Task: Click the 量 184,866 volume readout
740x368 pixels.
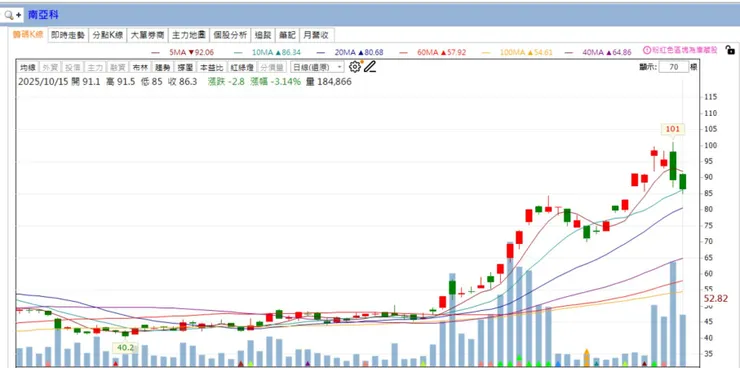Action: pyautogui.click(x=328, y=82)
